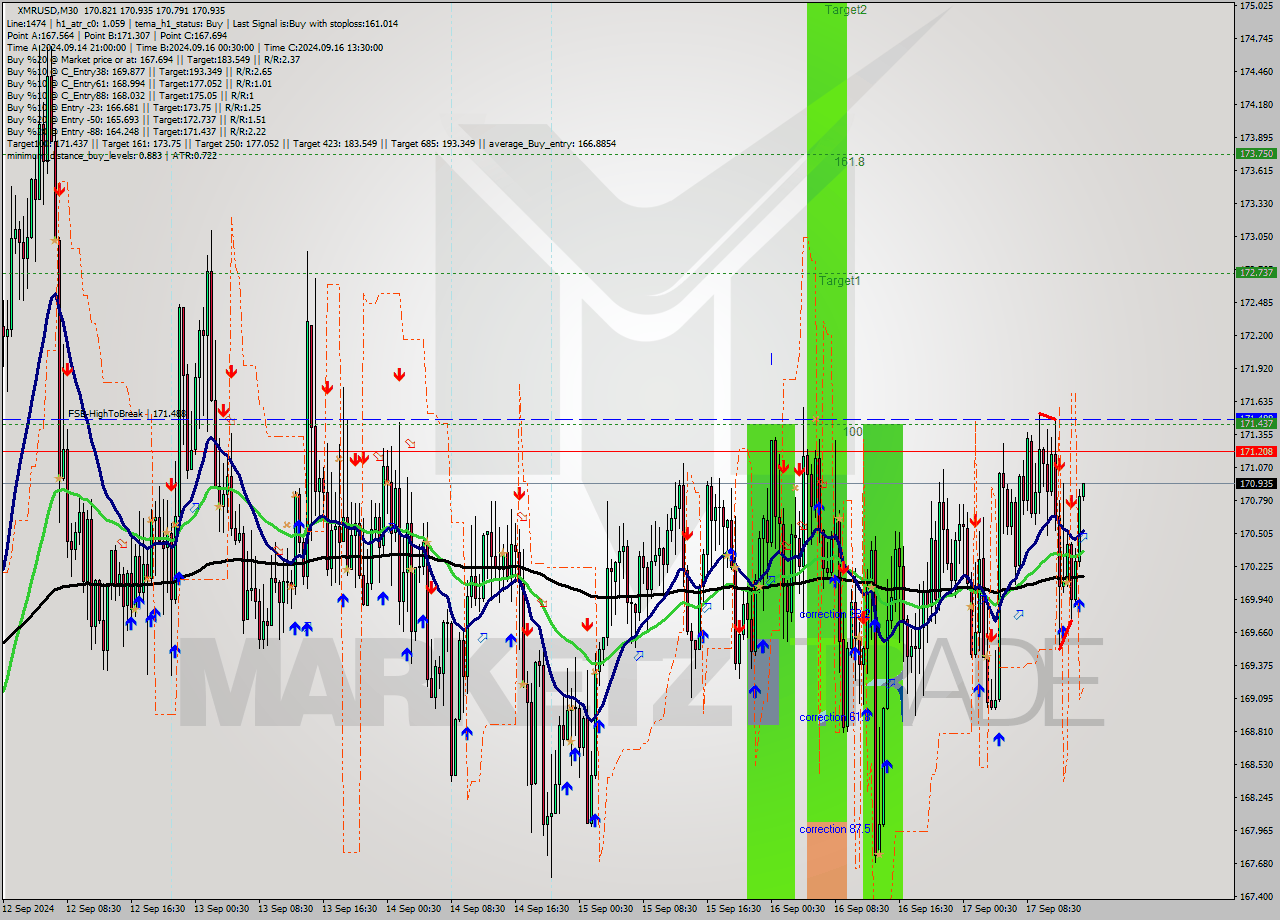Click the 'Target 685: 193.349' text

435,144
